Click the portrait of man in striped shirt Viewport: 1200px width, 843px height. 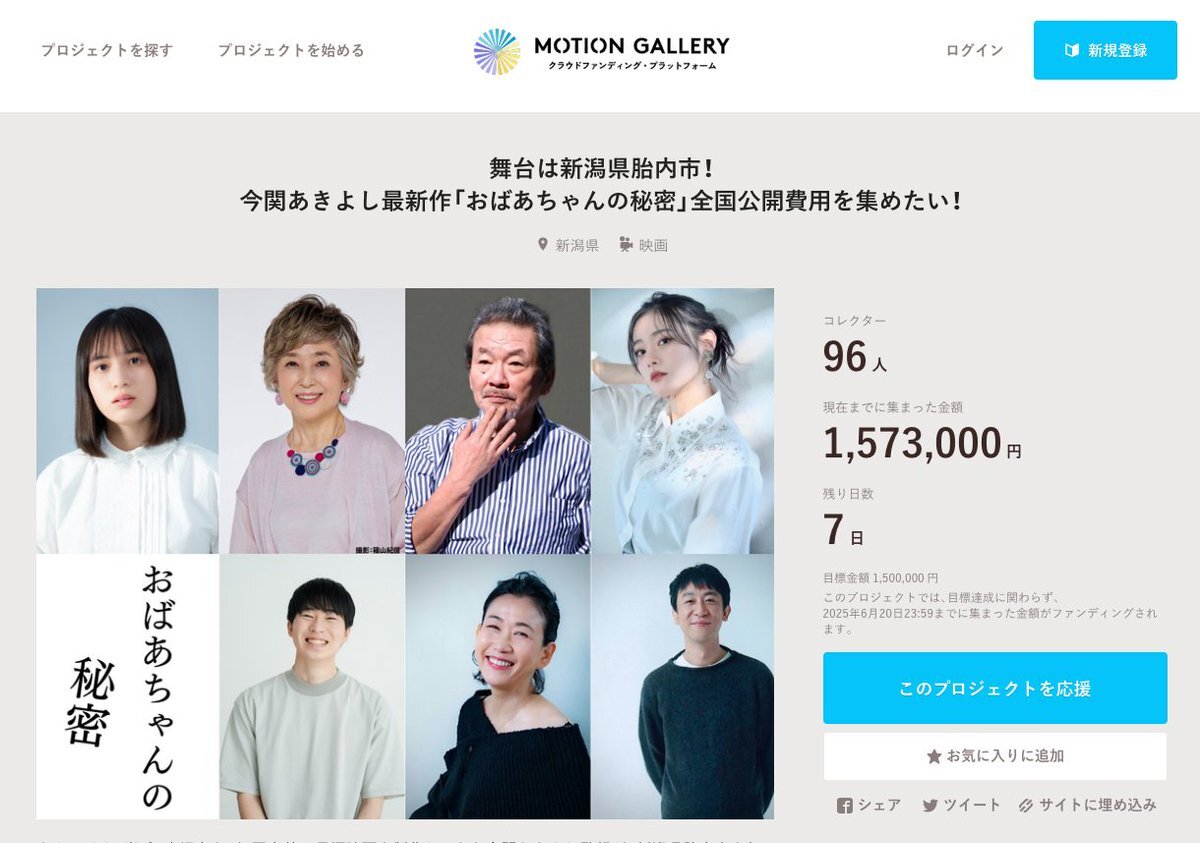pos(498,421)
